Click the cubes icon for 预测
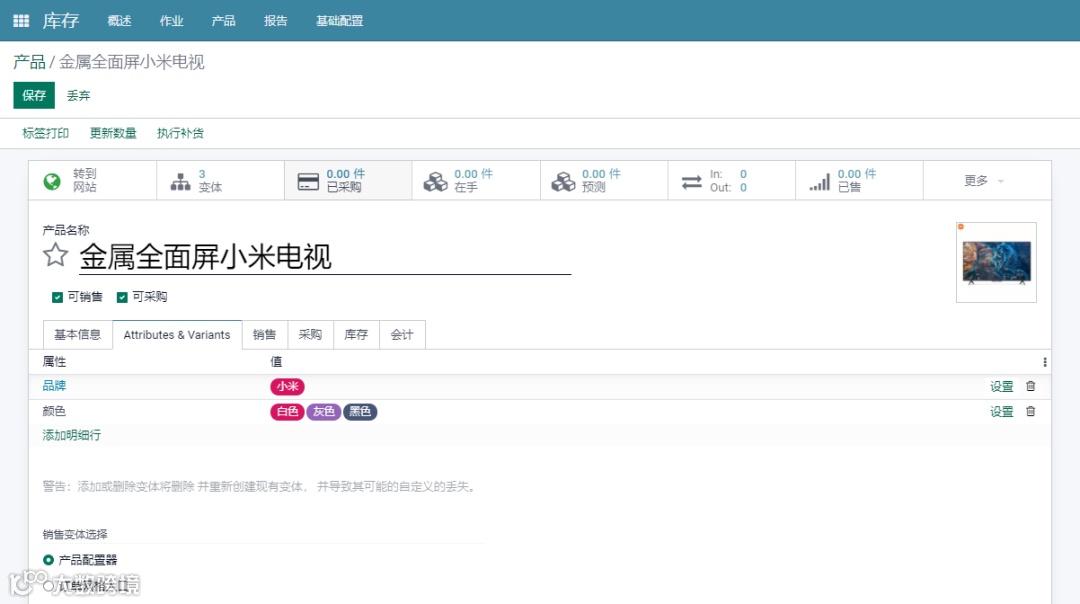 (563, 181)
